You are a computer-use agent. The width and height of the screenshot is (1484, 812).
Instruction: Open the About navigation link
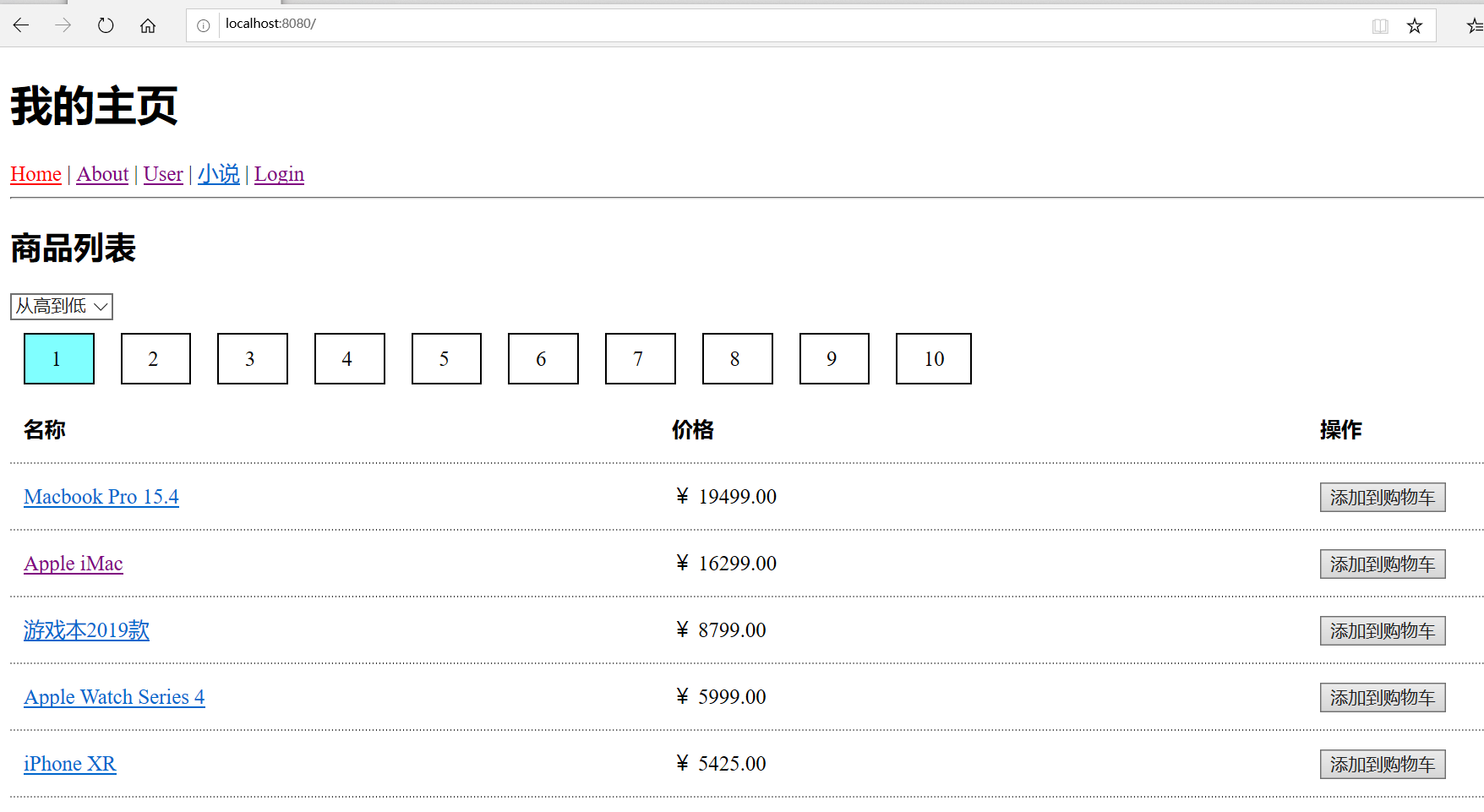102,174
